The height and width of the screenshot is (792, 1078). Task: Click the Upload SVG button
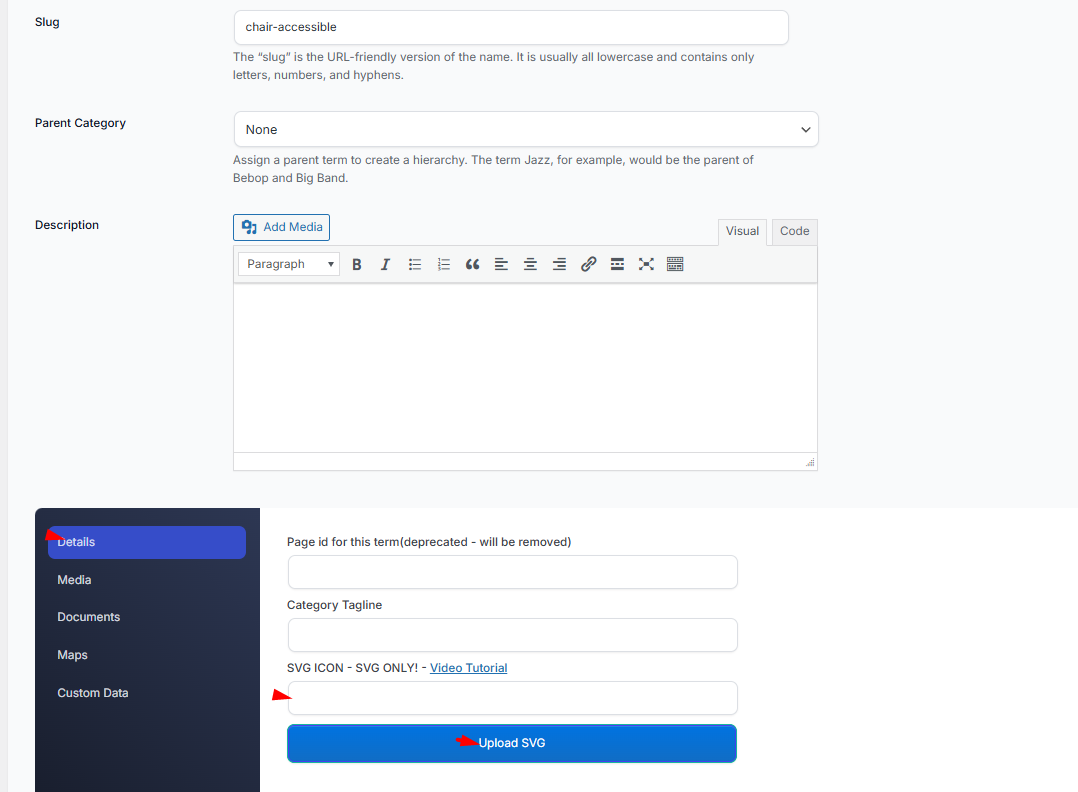pyautogui.click(x=512, y=743)
